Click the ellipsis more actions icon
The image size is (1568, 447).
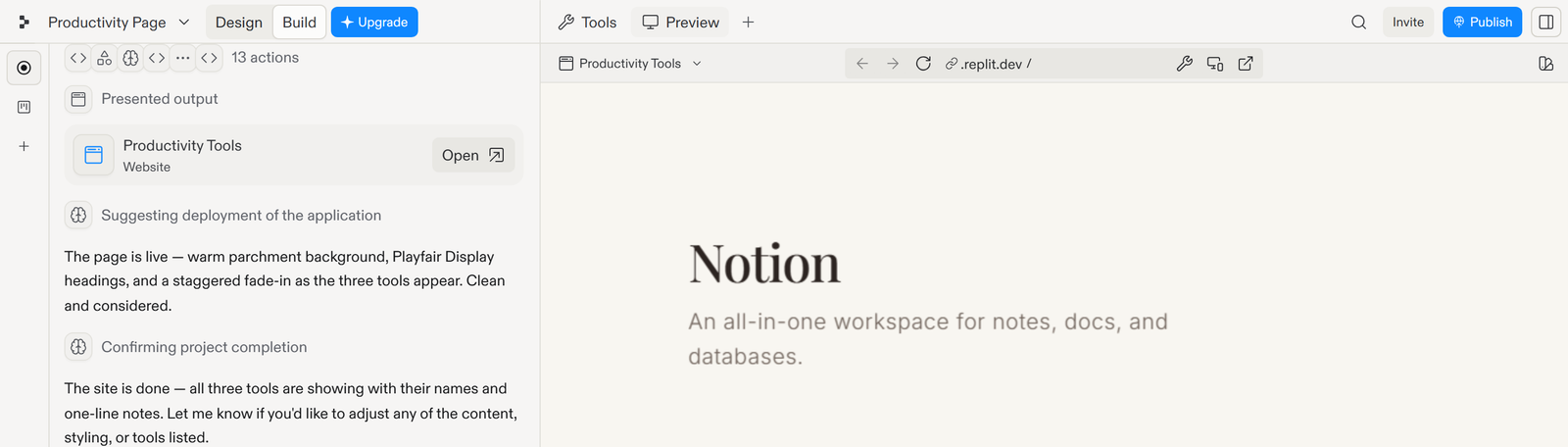[182, 58]
